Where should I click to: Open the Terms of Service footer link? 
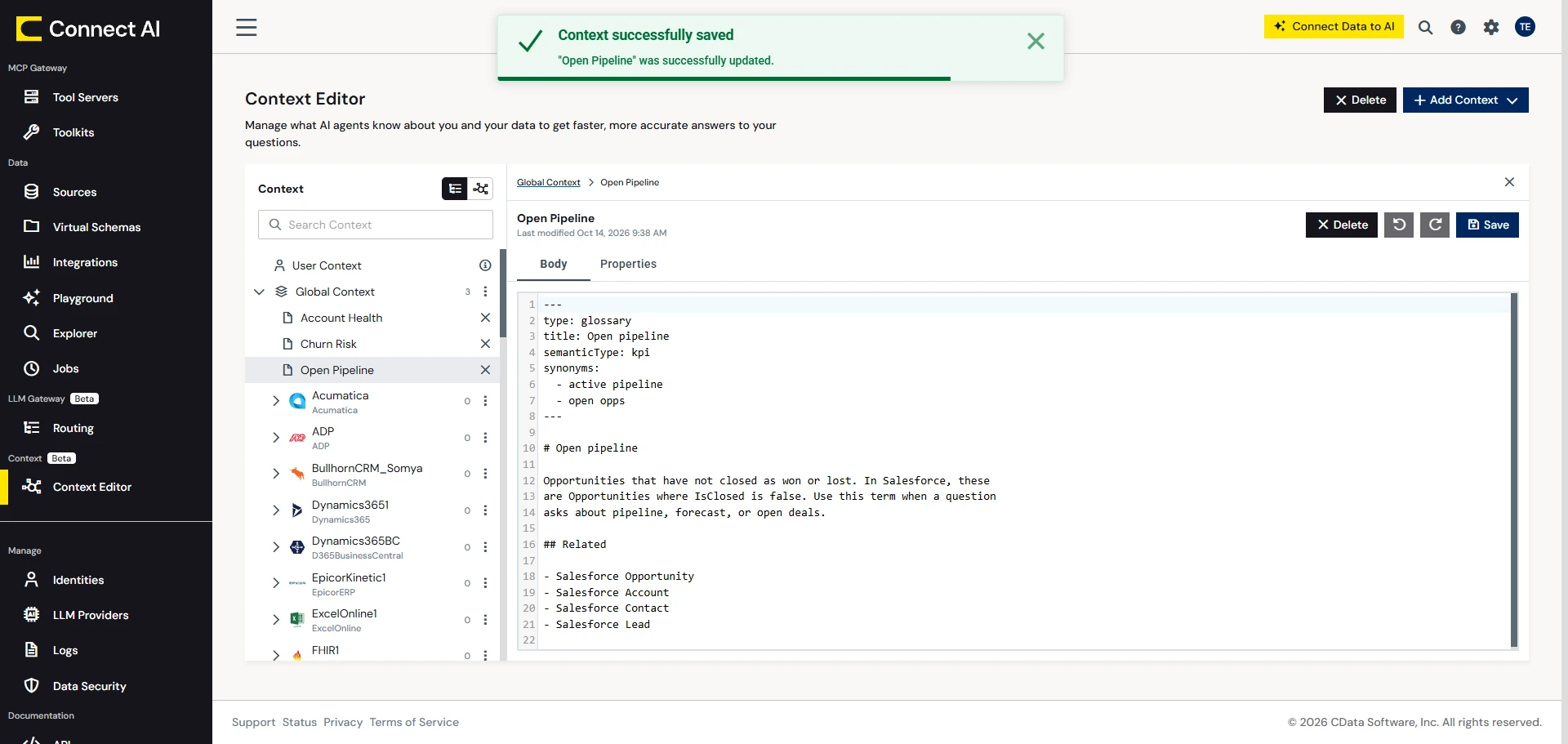(x=414, y=722)
